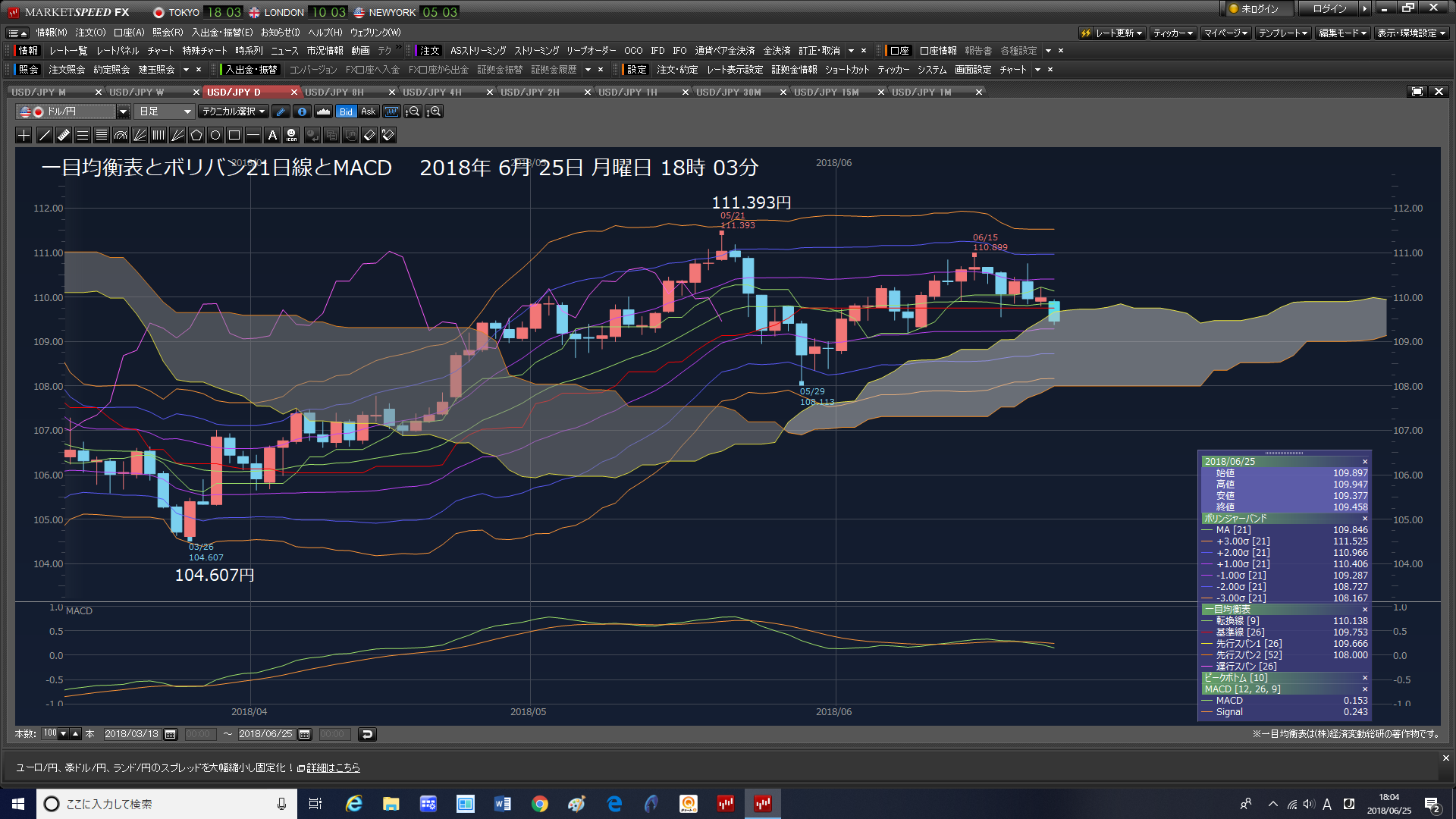Viewport: 1456px width, 819px height.
Task: Open the start date calendar picker
Action: [171, 734]
